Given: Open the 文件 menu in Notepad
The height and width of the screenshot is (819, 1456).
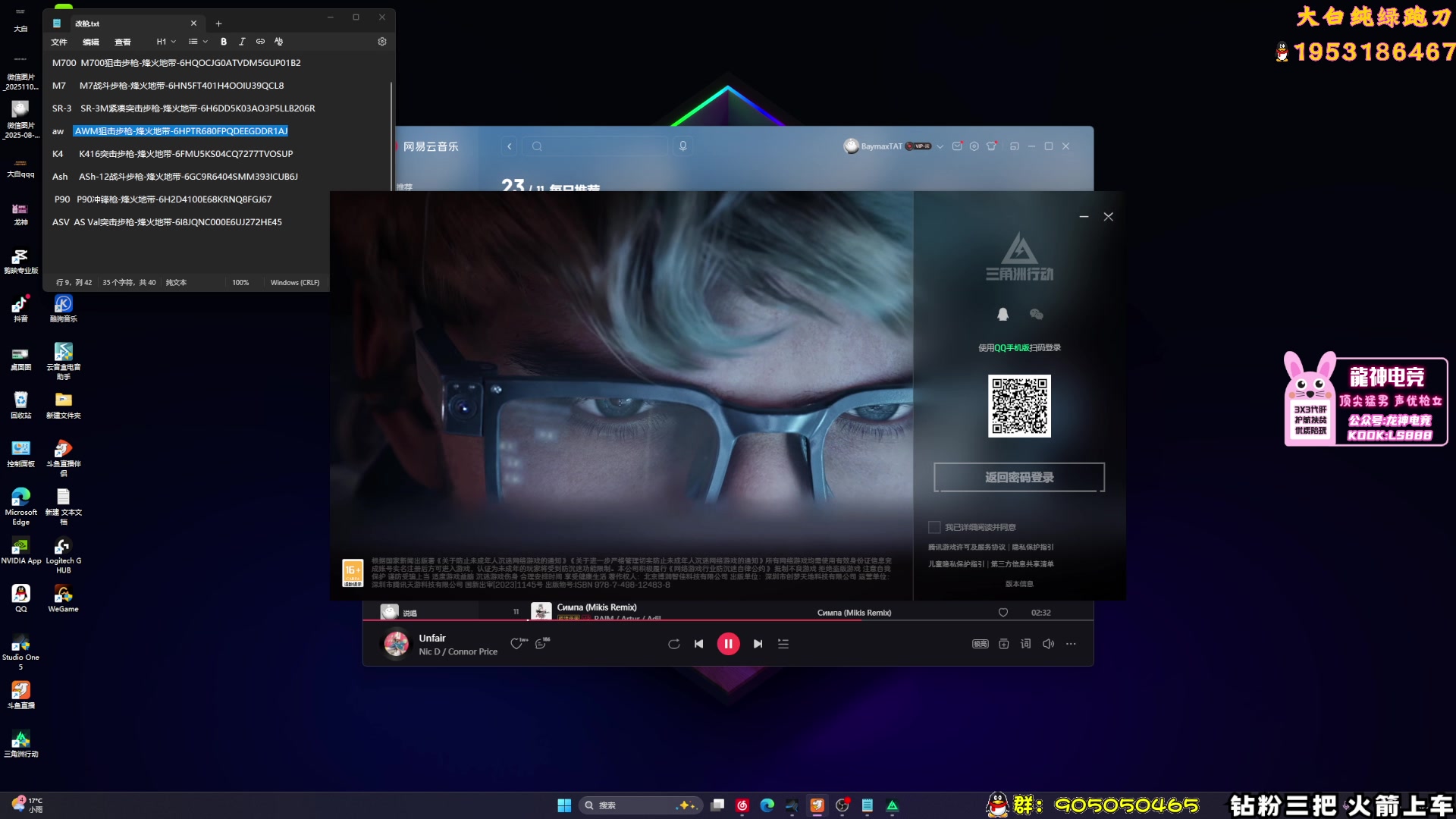Looking at the screenshot, I should point(59,42).
